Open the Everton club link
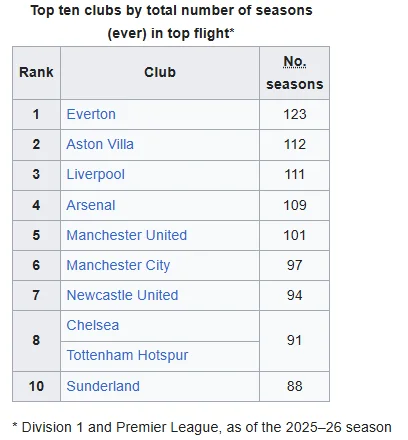Screen dimensions: 408x440 click(91, 114)
